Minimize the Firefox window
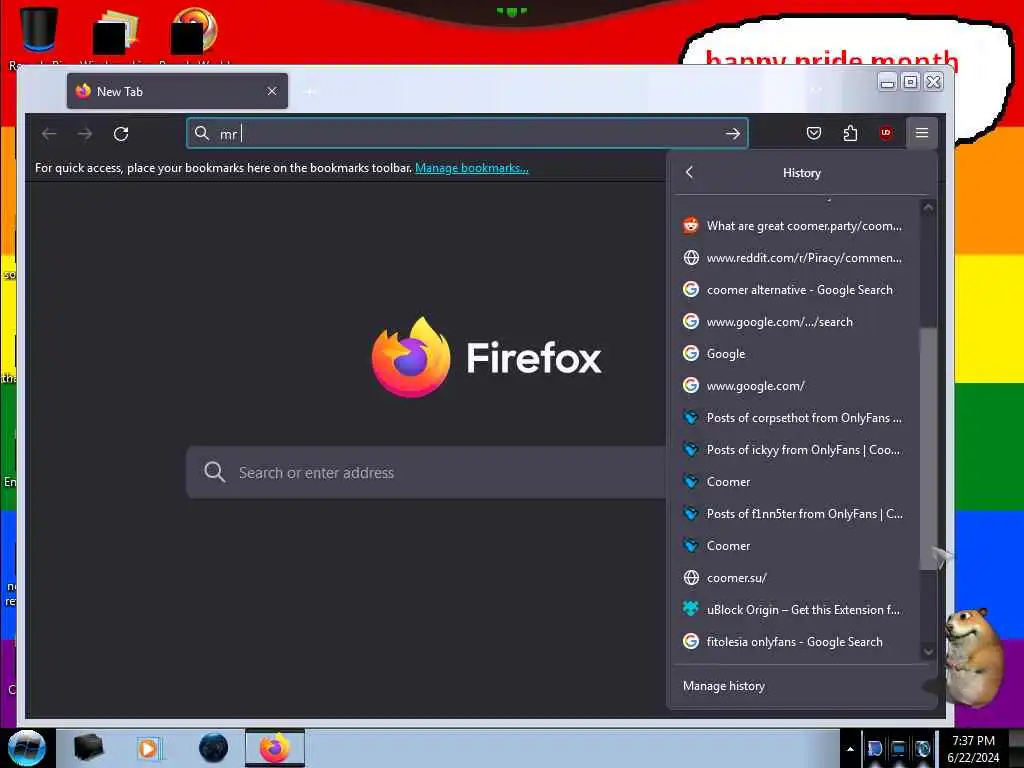The height and width of the screenshot is (768, 1024). tap(887, 82)
